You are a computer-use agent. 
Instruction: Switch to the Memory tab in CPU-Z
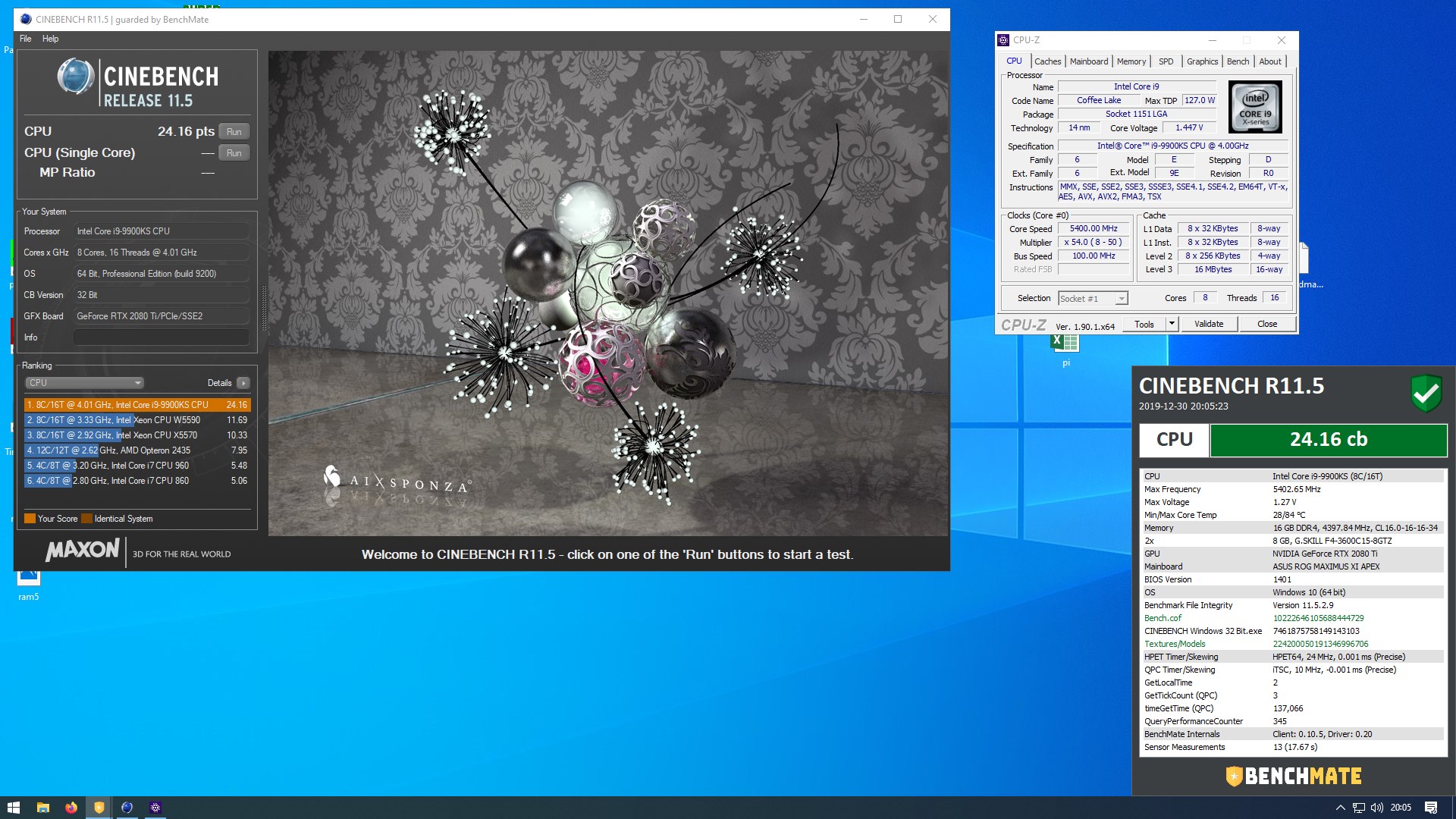tap(1131, 61)
